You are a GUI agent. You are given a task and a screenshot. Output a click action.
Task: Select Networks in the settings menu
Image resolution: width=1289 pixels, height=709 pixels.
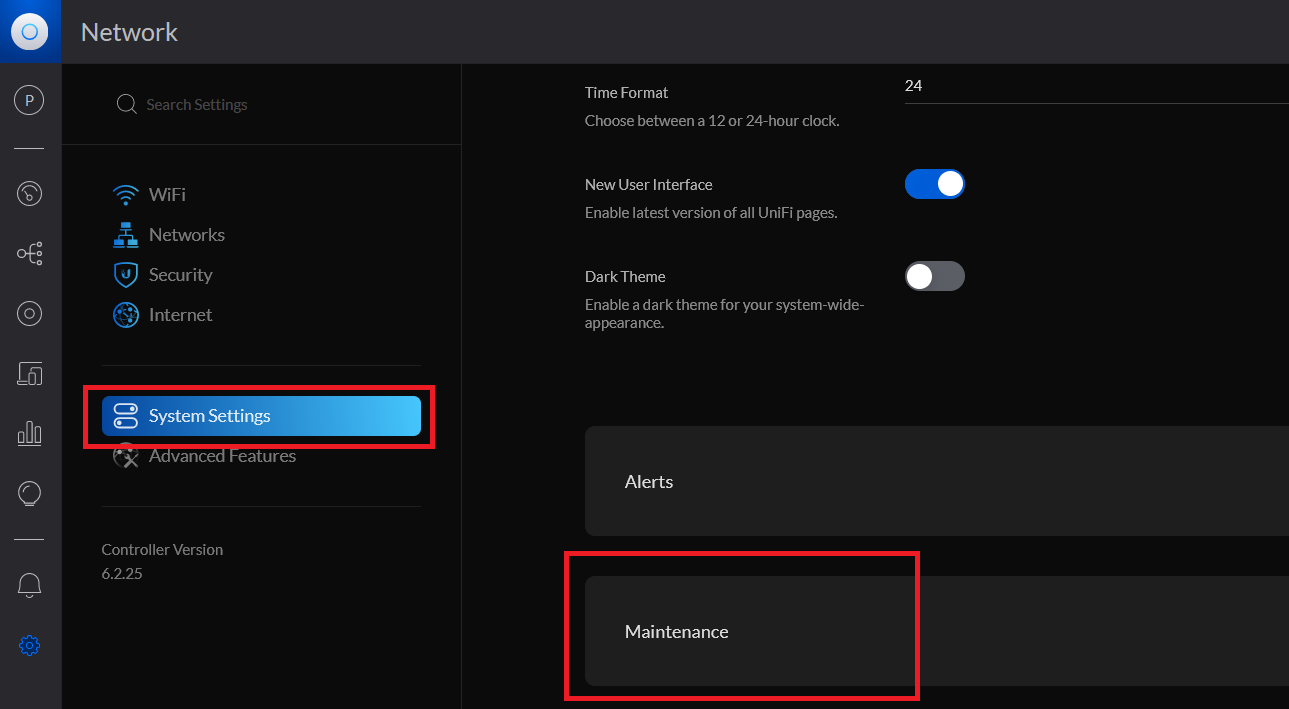186,235
